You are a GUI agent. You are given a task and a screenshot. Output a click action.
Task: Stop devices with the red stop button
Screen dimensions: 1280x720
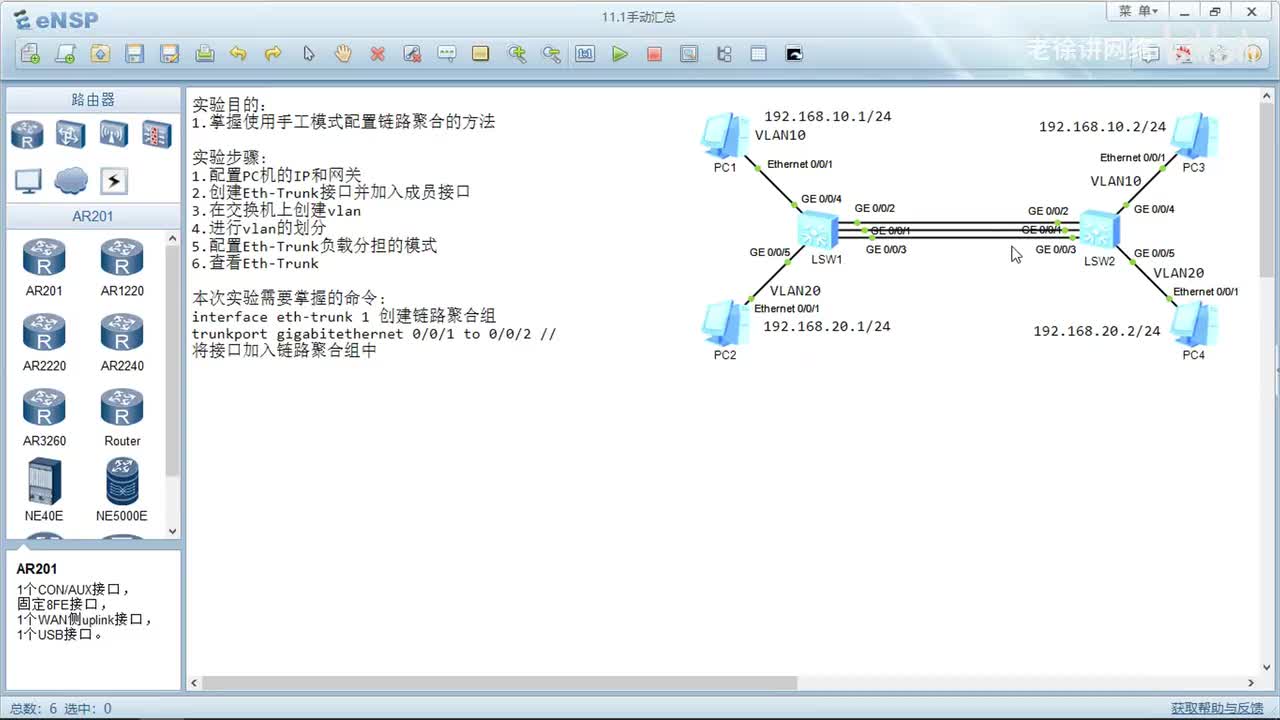(x=654, y=54)
